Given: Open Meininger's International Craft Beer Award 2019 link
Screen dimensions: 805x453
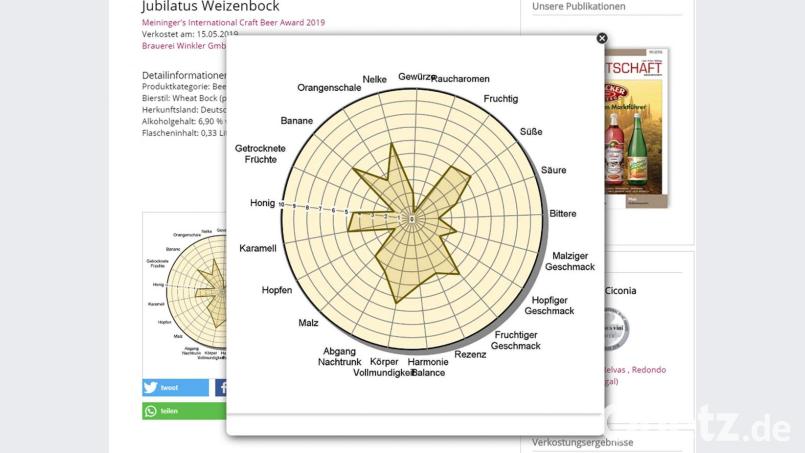Looking at the screenshot, I should (x=233, y=23).
